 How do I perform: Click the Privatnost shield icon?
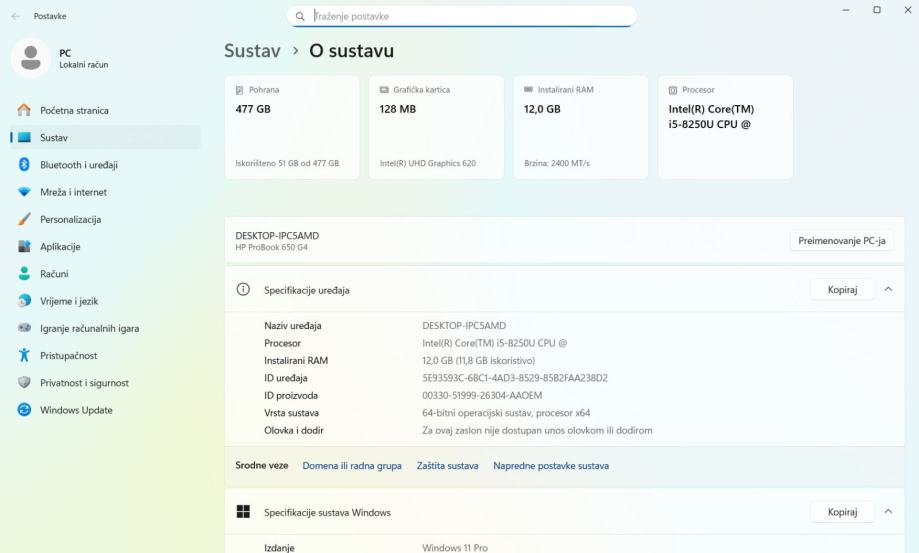pyautogui.click(x=24, y=383)
